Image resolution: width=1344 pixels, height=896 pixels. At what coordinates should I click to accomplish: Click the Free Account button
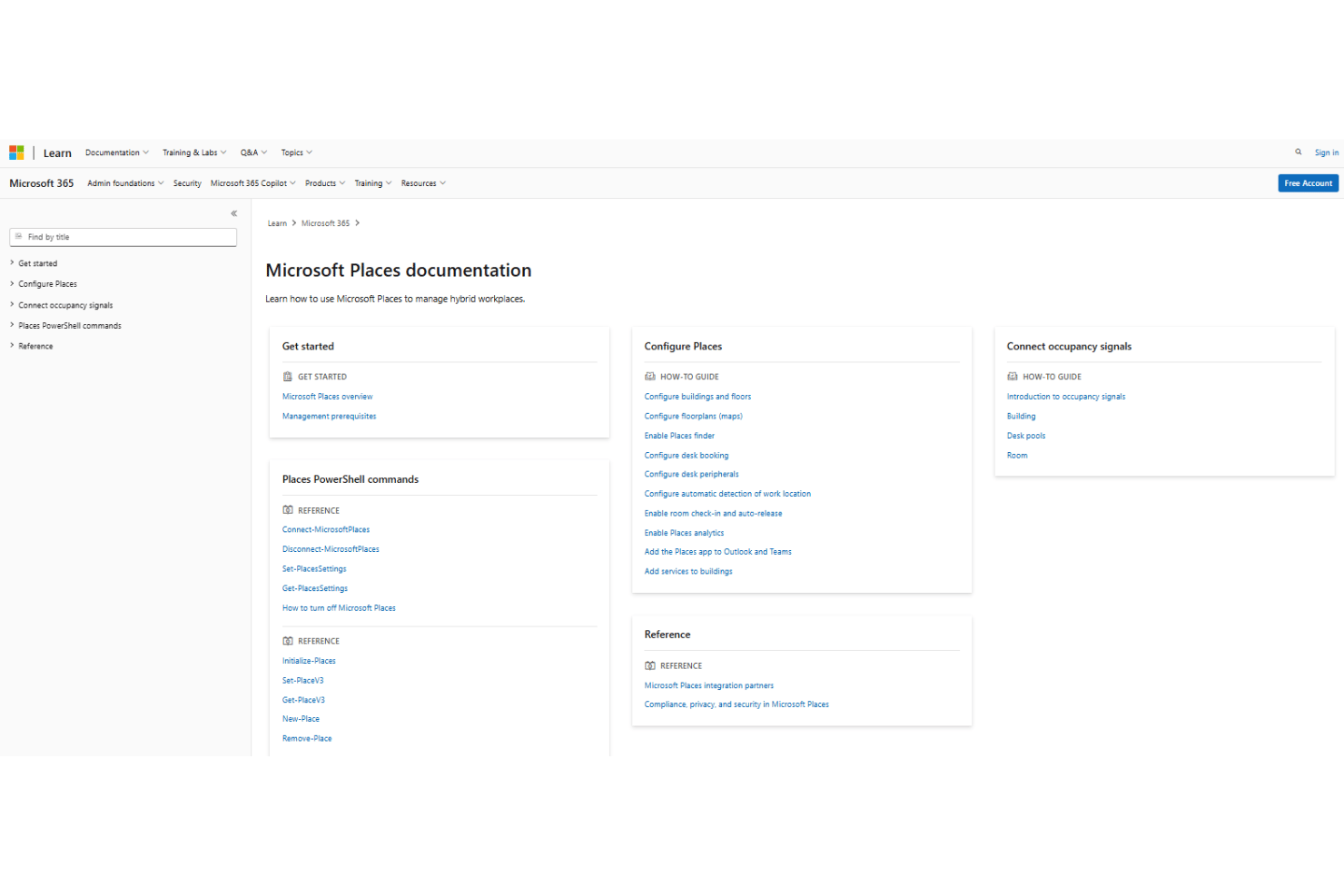pyautogui.click(x=1309, y=183)
